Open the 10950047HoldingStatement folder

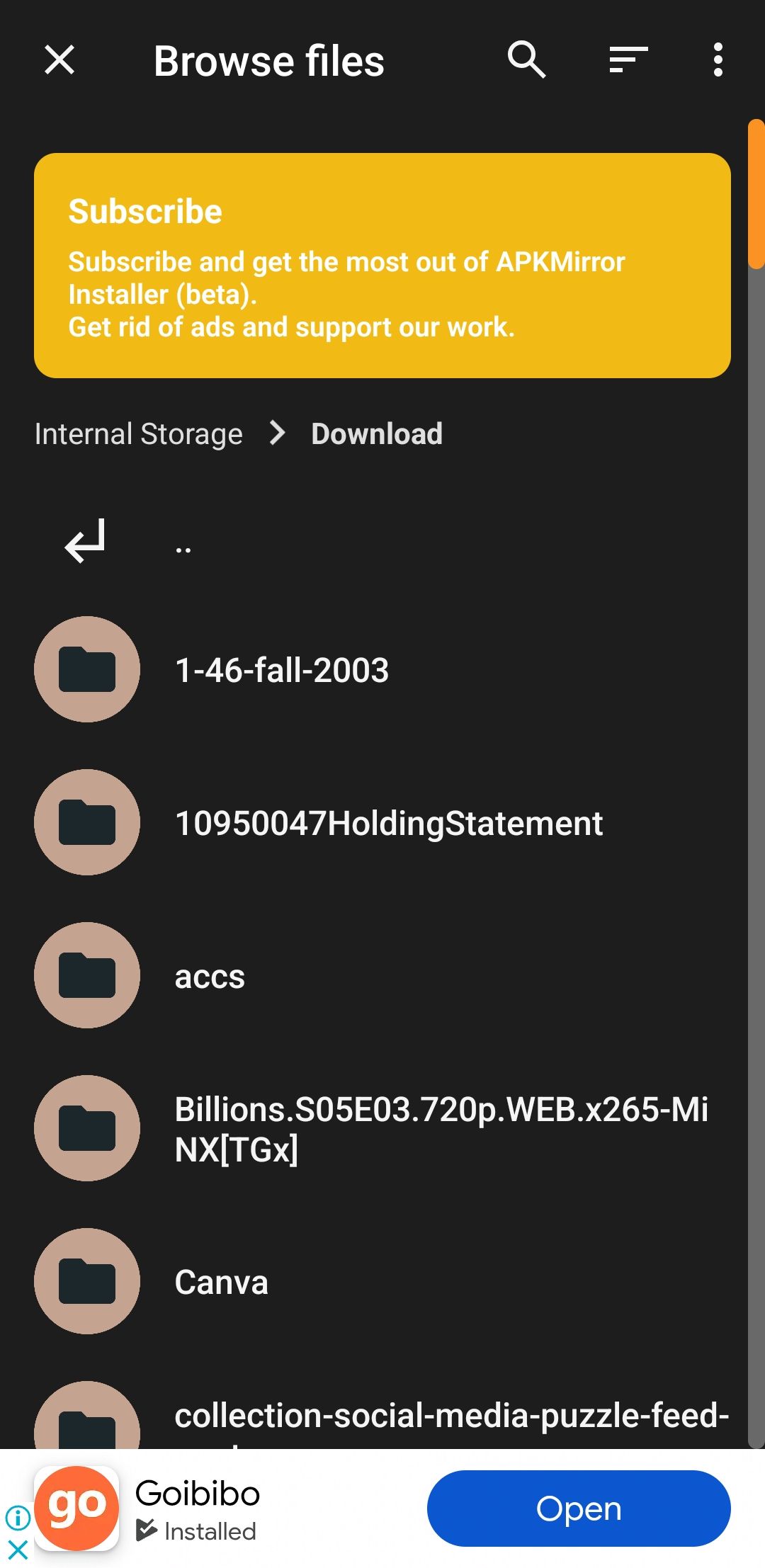382,822
